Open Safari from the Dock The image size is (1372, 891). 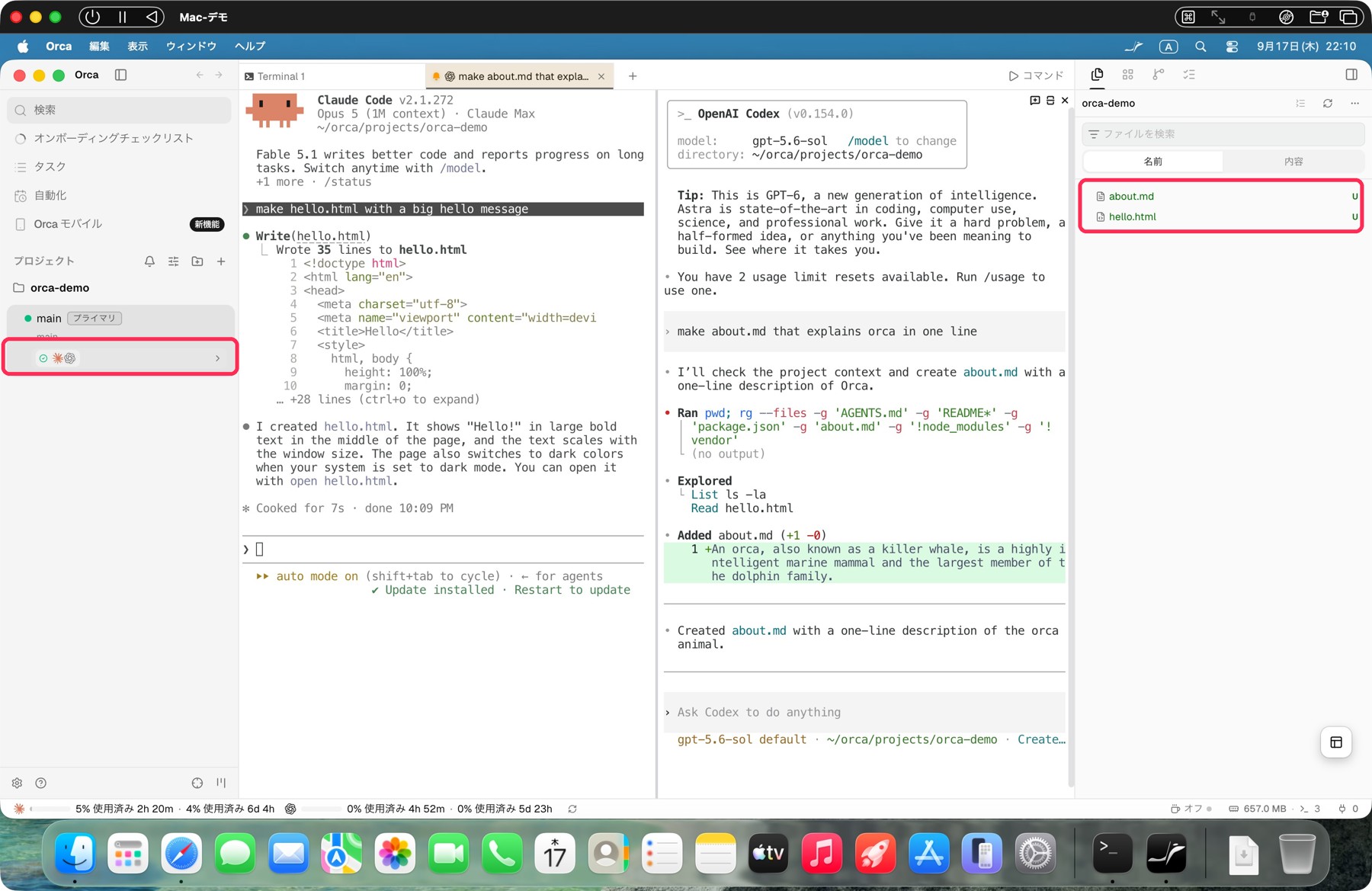(x=181, y=853)
